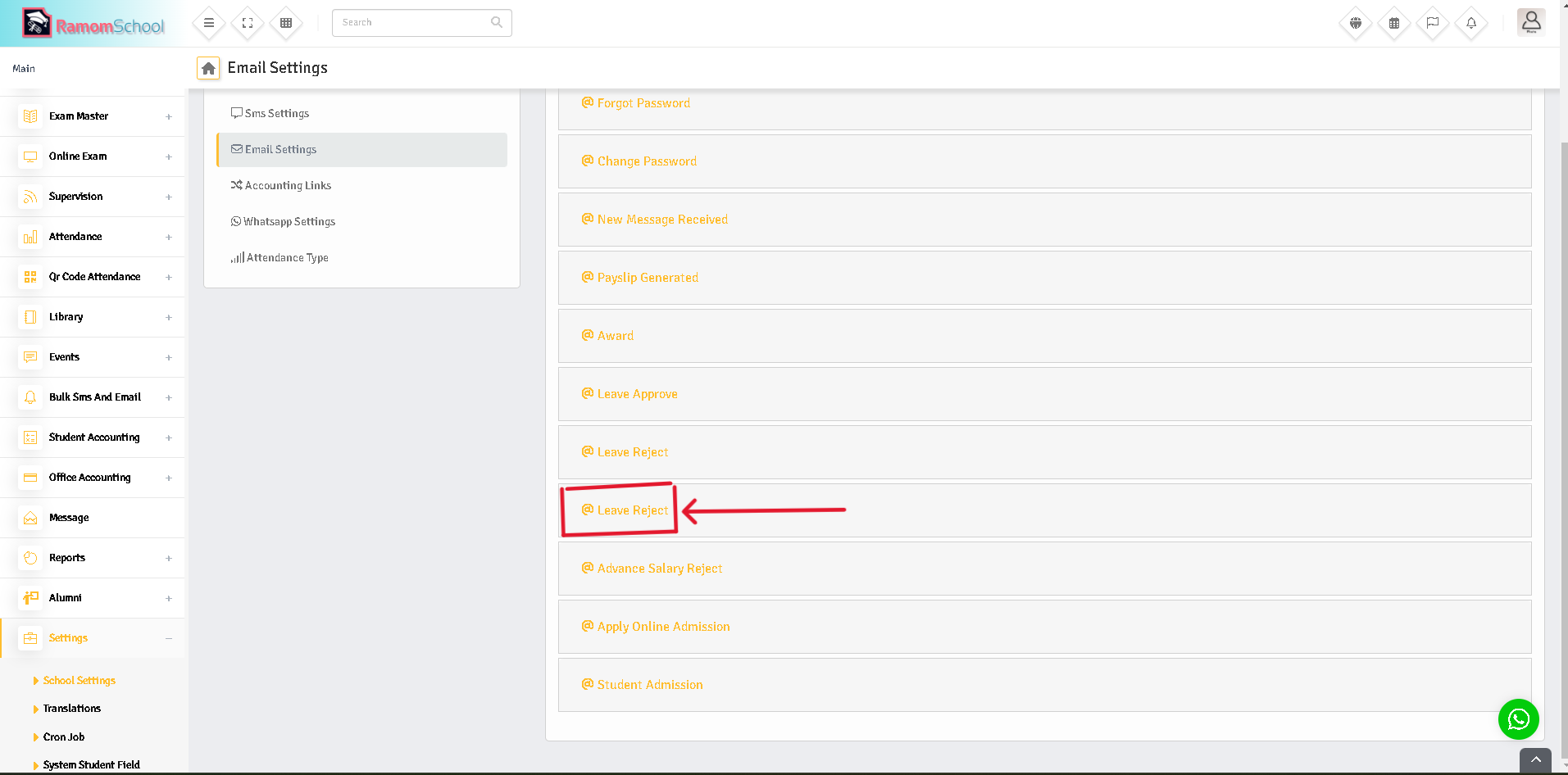Expand the Library menu plus sign
The image size is (1568, 775).
tap(169, 317)
